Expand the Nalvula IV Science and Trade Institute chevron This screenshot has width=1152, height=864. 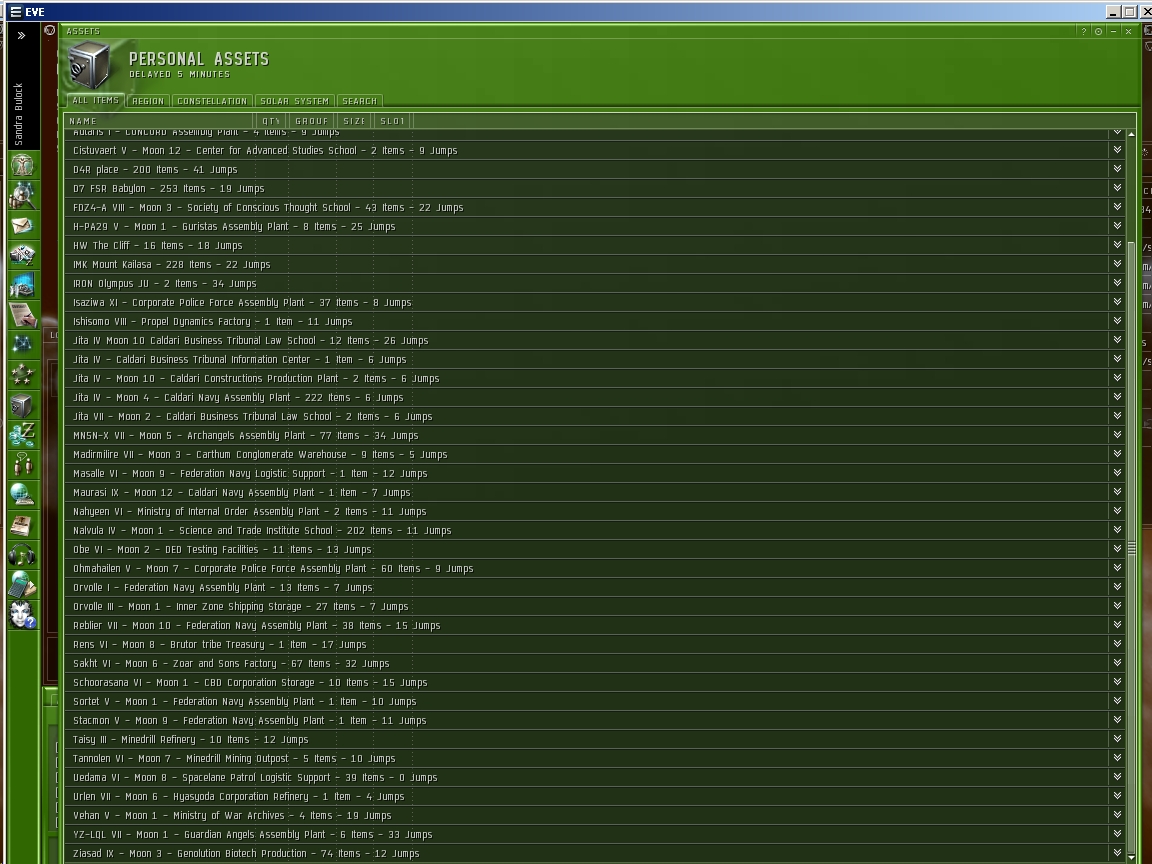click(1117, 530)
